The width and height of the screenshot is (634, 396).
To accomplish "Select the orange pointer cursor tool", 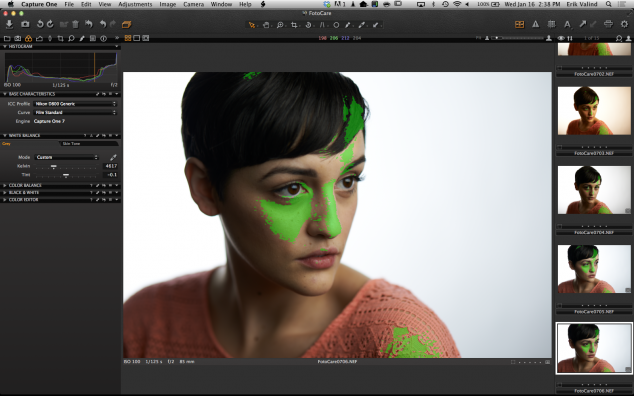I will (x=252, y=25).
